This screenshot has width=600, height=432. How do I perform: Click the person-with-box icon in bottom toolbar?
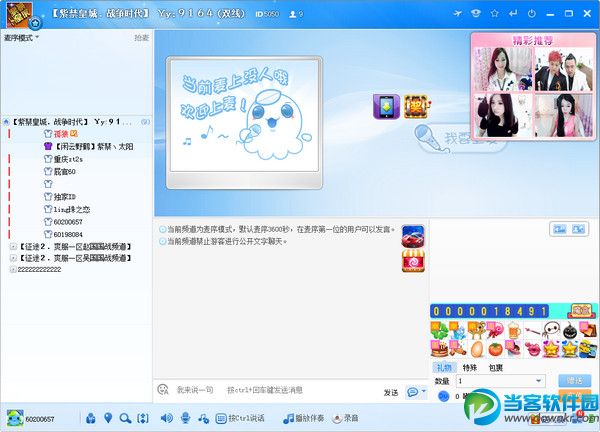click(x=91, y=419)
